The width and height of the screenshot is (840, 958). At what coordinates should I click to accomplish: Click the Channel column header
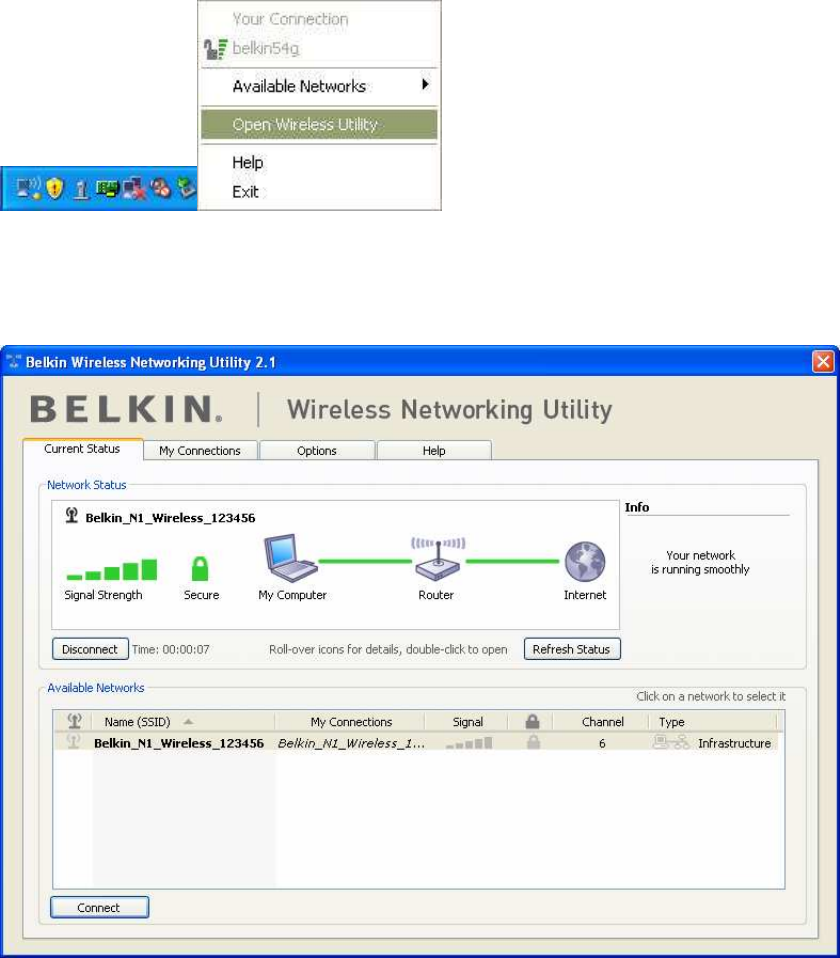(602, 722)
